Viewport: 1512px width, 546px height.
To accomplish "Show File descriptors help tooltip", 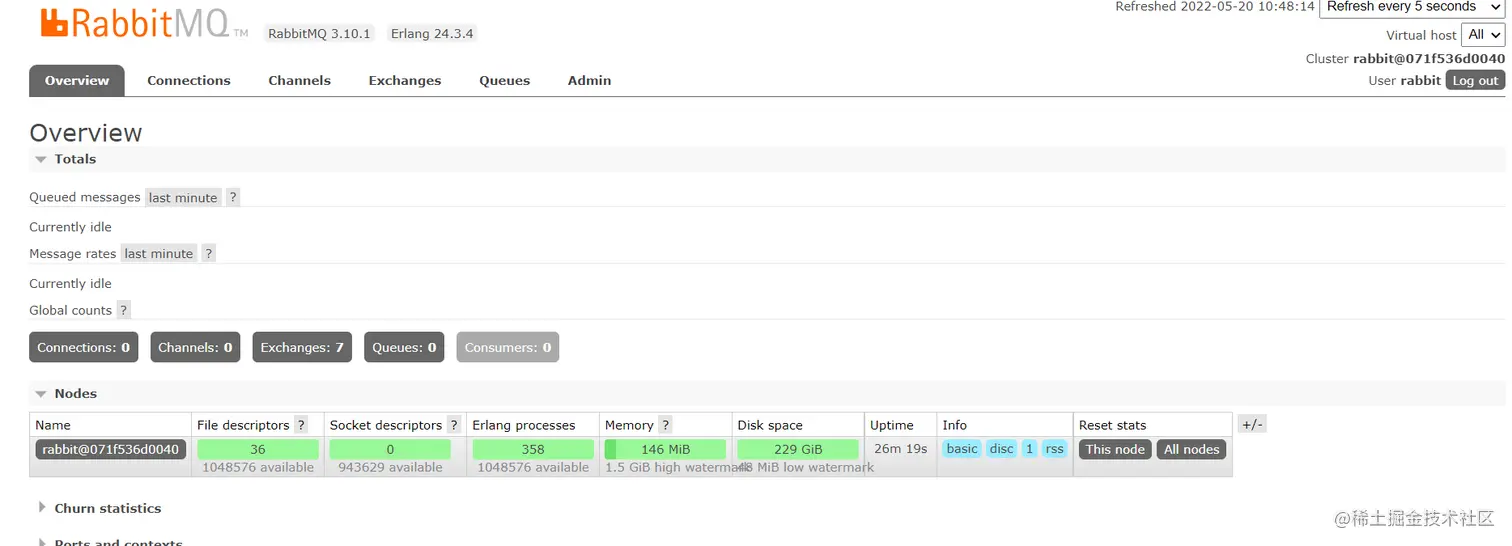I will click(x=301, y=425).
